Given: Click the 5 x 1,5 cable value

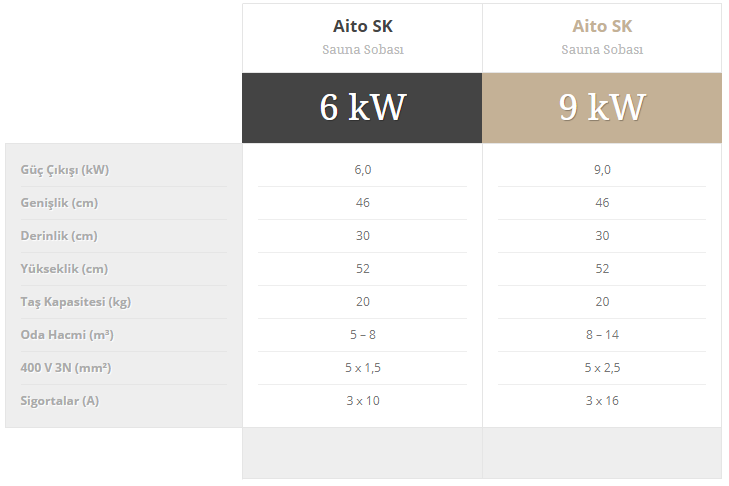Looking at the screenshot, I should (362, 368).
